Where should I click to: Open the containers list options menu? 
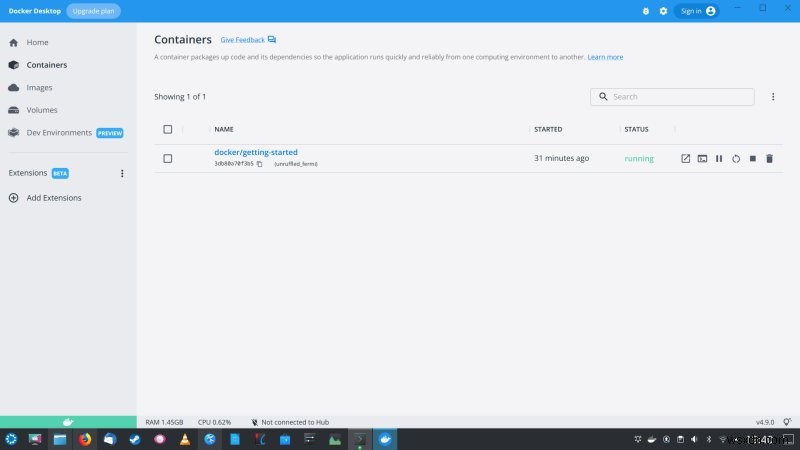pyautogui.click(x=772, y=96)
